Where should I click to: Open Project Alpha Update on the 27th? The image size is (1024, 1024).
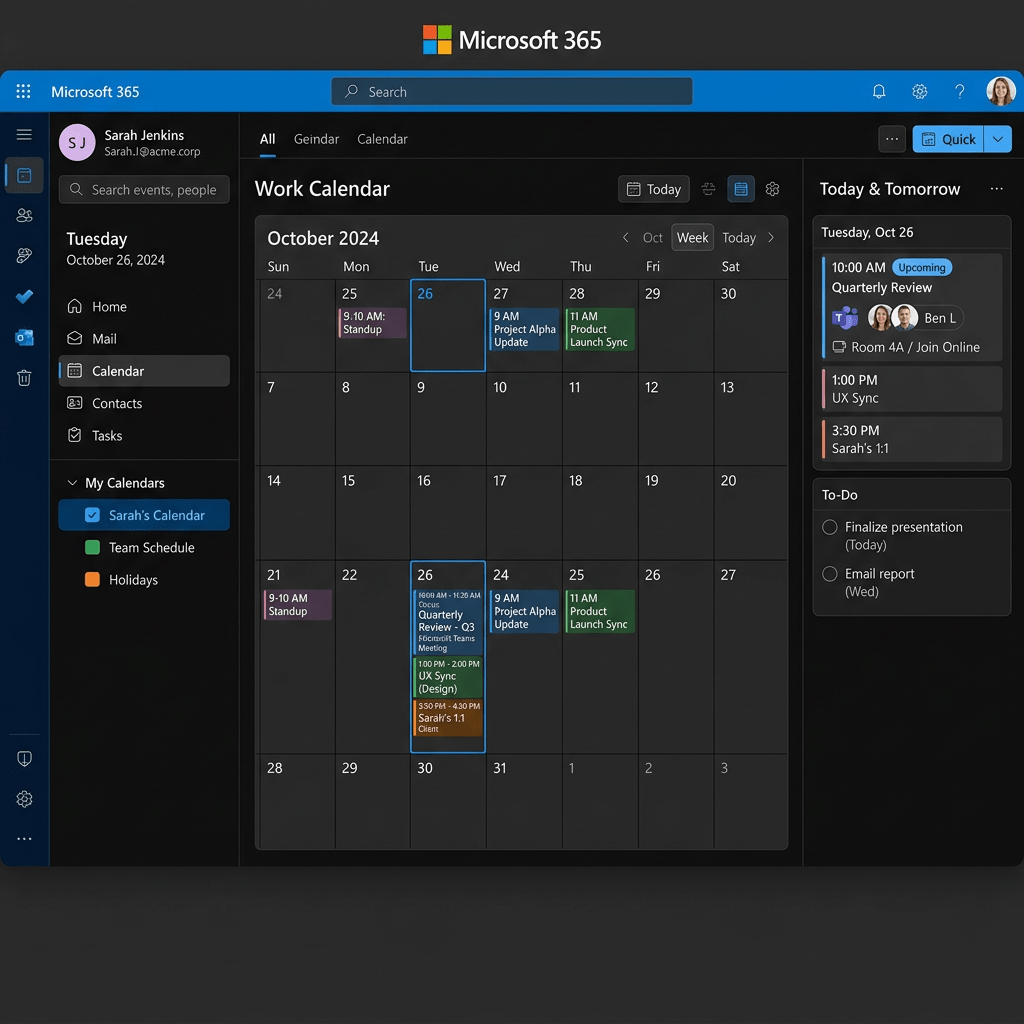click(524, 329)
